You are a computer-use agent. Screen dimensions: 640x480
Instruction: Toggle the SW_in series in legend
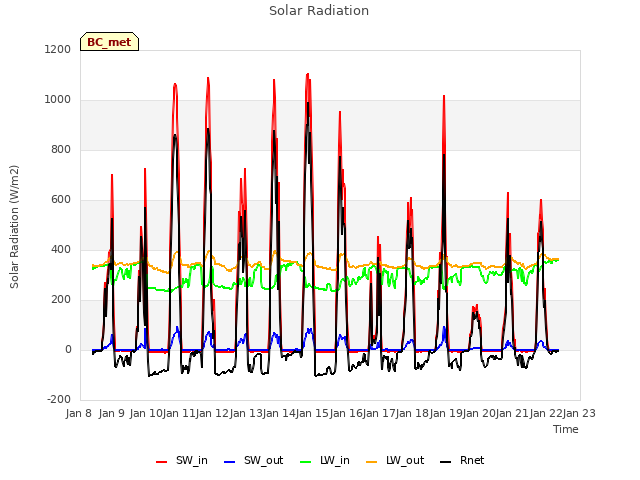pos(182,460)
